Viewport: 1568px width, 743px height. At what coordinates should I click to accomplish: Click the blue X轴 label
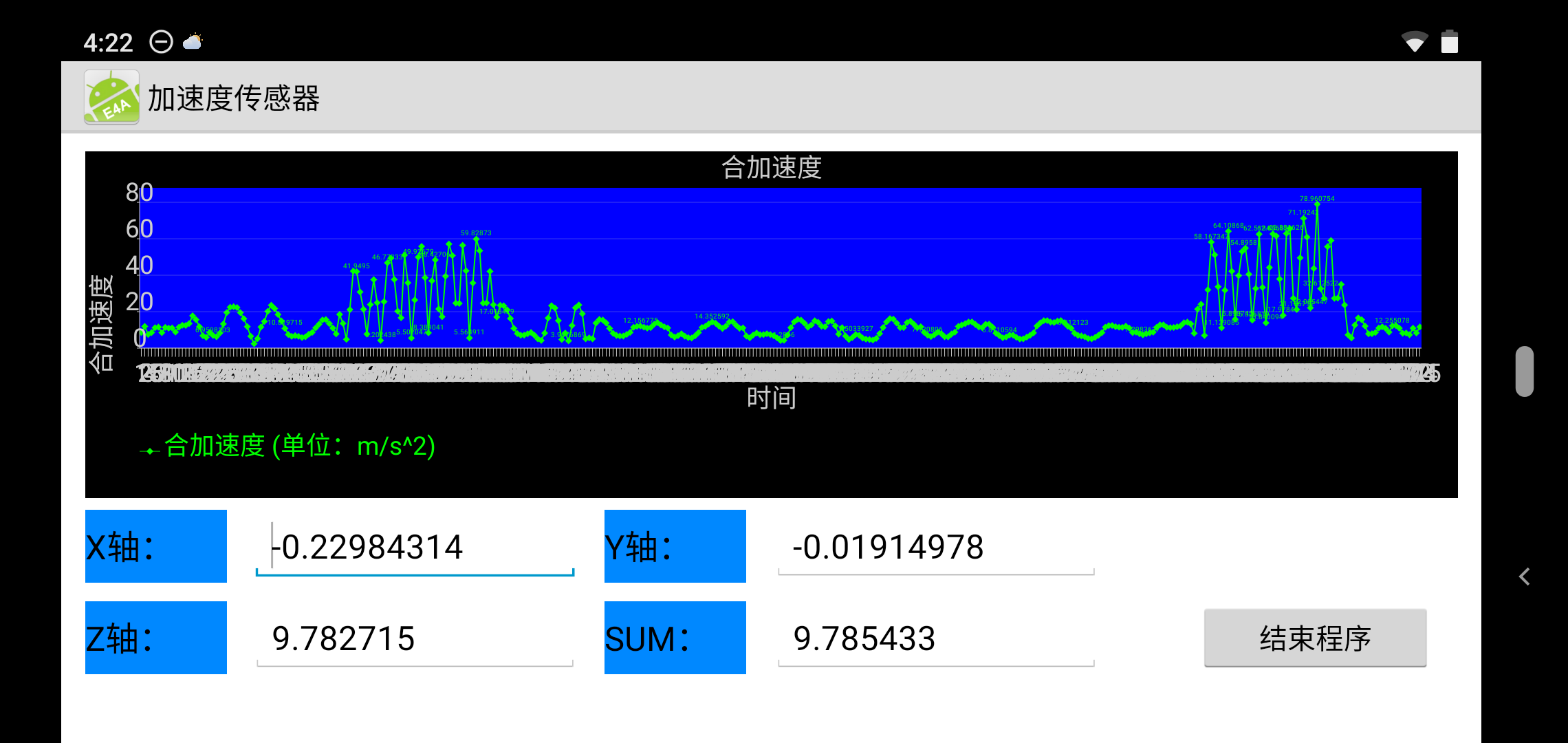(156, 546)
